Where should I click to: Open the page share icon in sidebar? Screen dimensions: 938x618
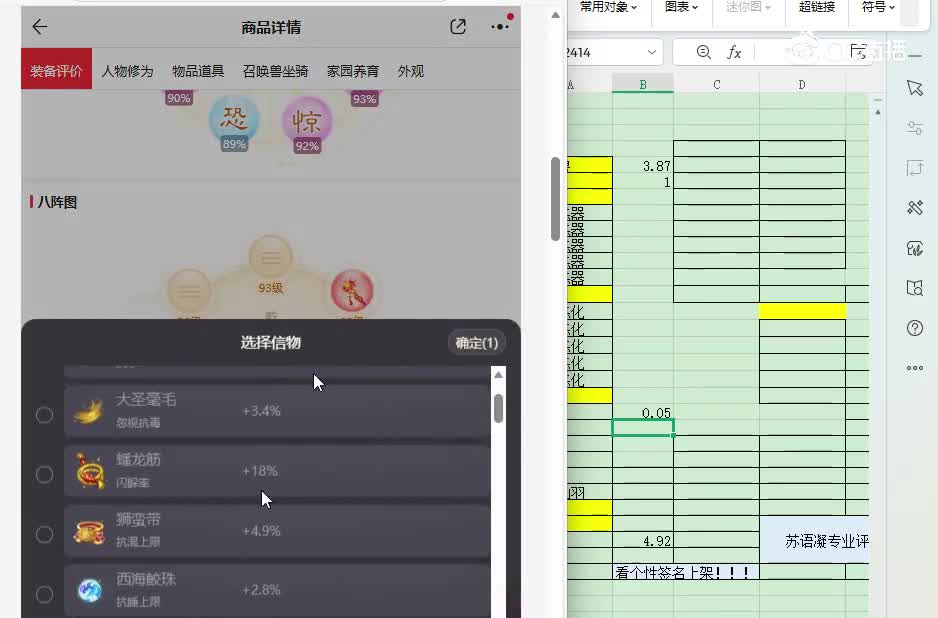914,168
